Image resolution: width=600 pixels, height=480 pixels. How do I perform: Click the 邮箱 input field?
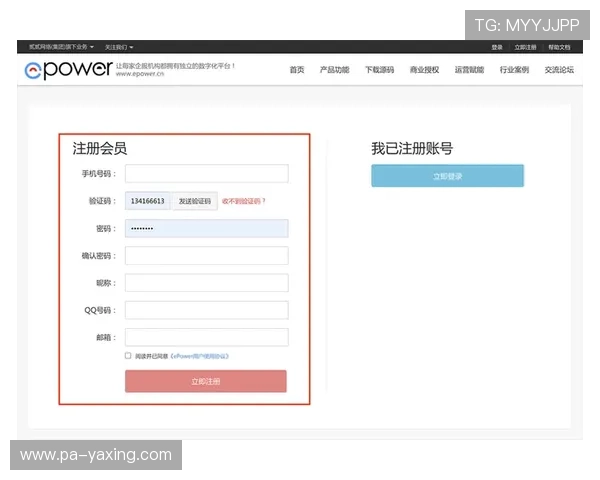[207, 338]
